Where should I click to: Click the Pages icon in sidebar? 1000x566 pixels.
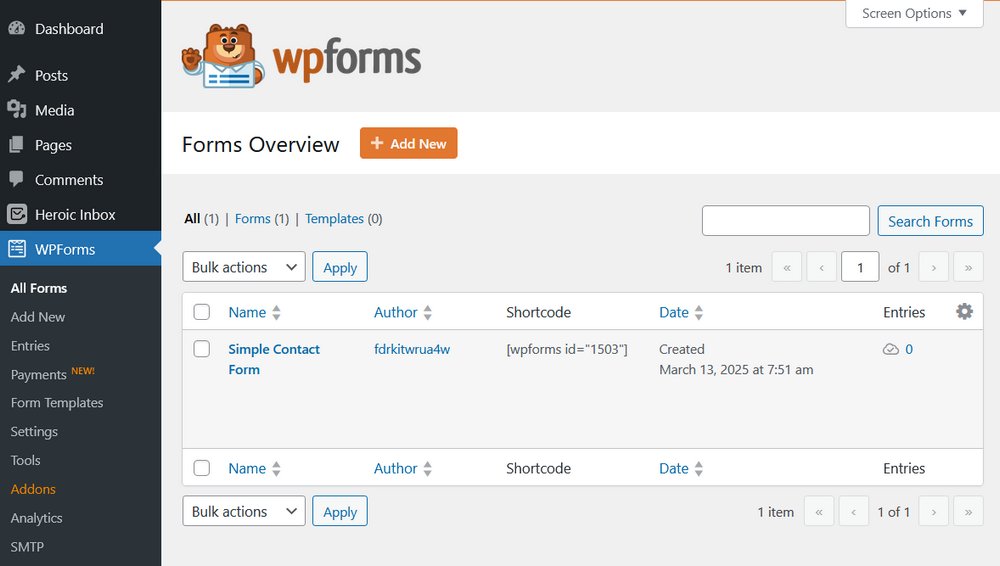pos(17,144)
